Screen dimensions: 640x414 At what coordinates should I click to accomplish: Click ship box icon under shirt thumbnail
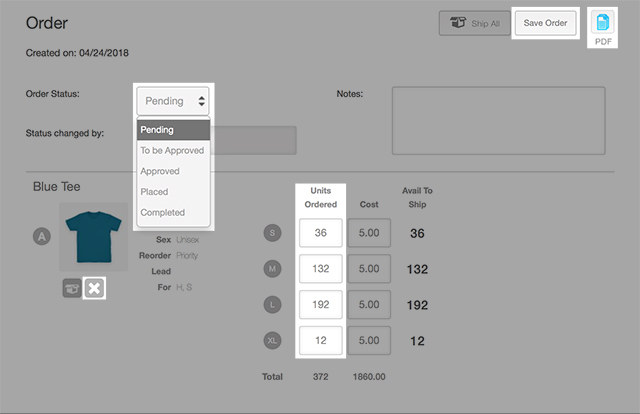[x=71, y=288]
